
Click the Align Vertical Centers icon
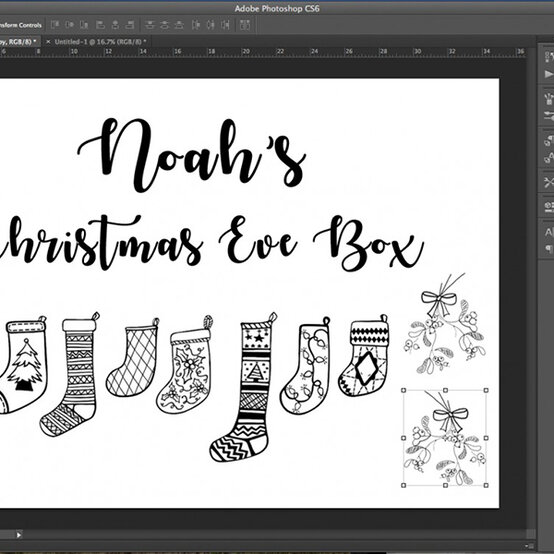tap(70, 25)
